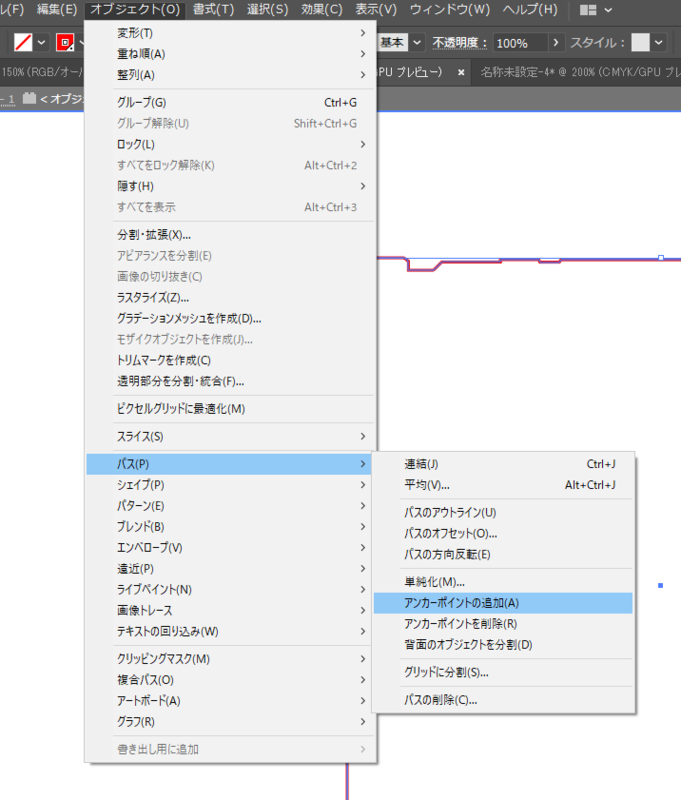The width and height of the screenshot is (681, 800).
Task: Click the fill color swatch (none)
Action: pyautogui.click(x=23, y=42)
